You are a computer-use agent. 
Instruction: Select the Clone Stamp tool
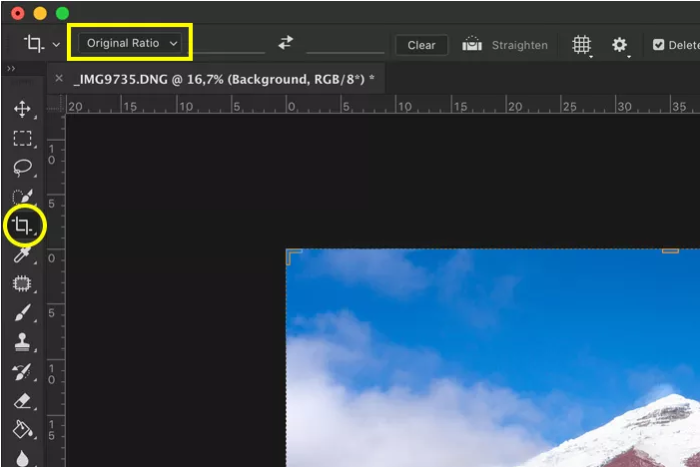coord(22,343)
